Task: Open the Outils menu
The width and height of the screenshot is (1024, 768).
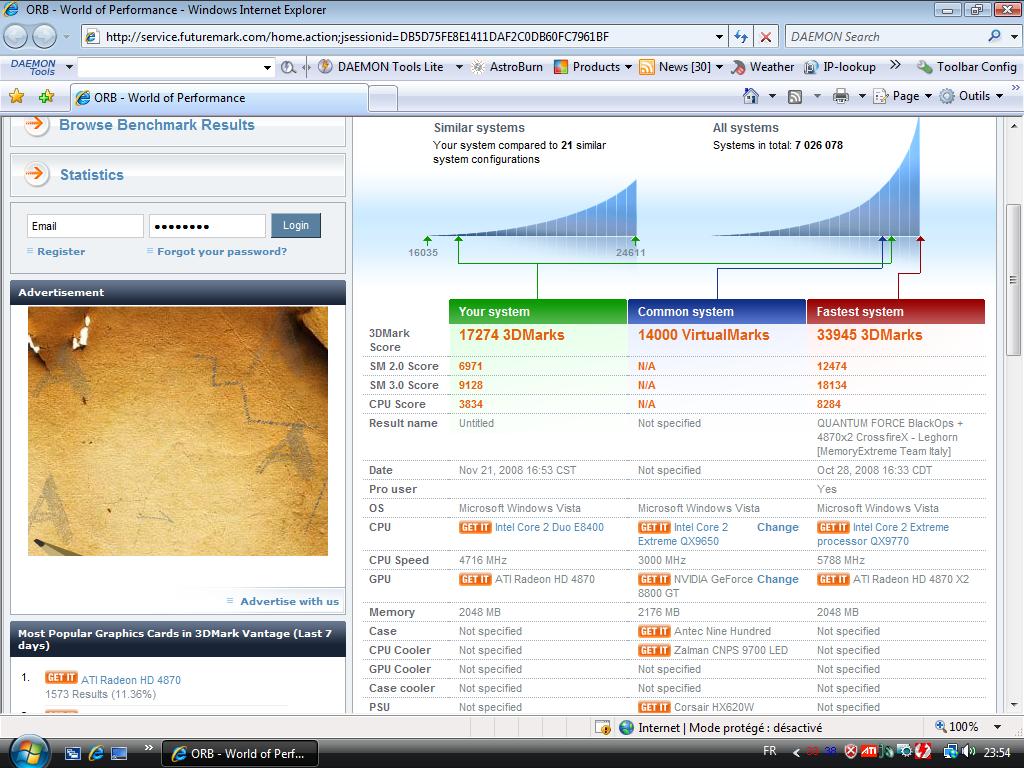Action: (x=972, y=96)
